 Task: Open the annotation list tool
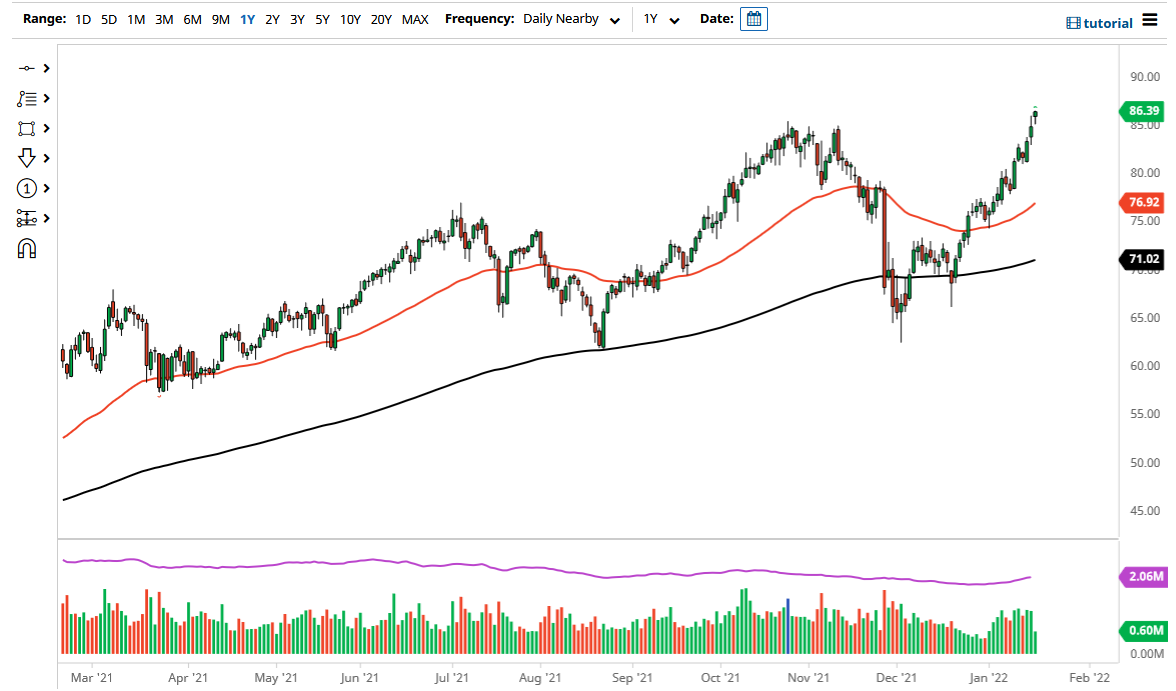[x=28, y=98]
